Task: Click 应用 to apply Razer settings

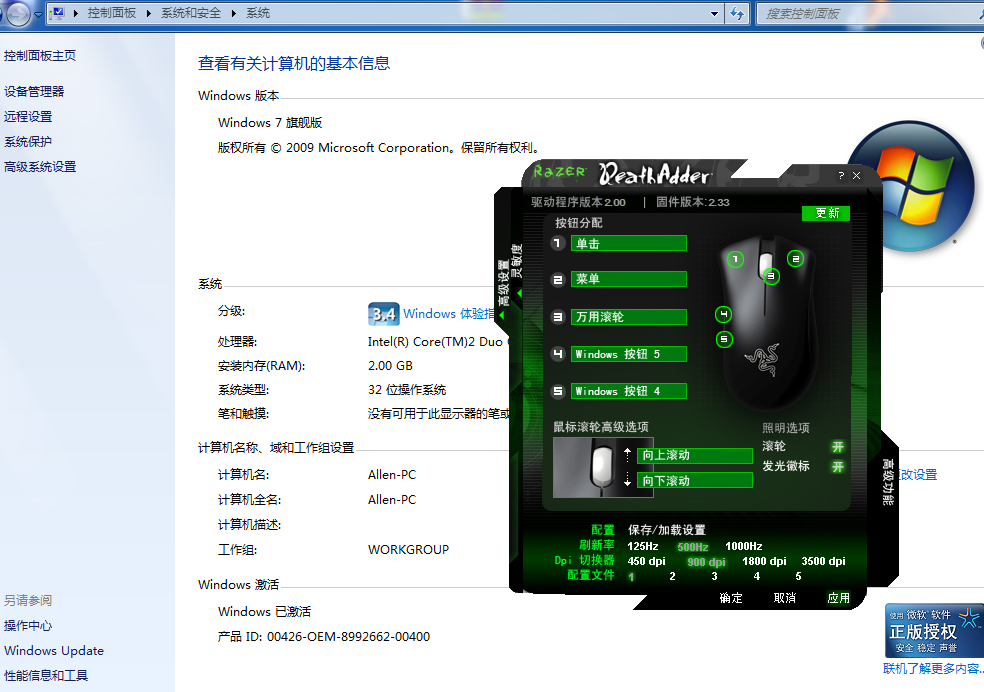Action: [x=838, y=598]
